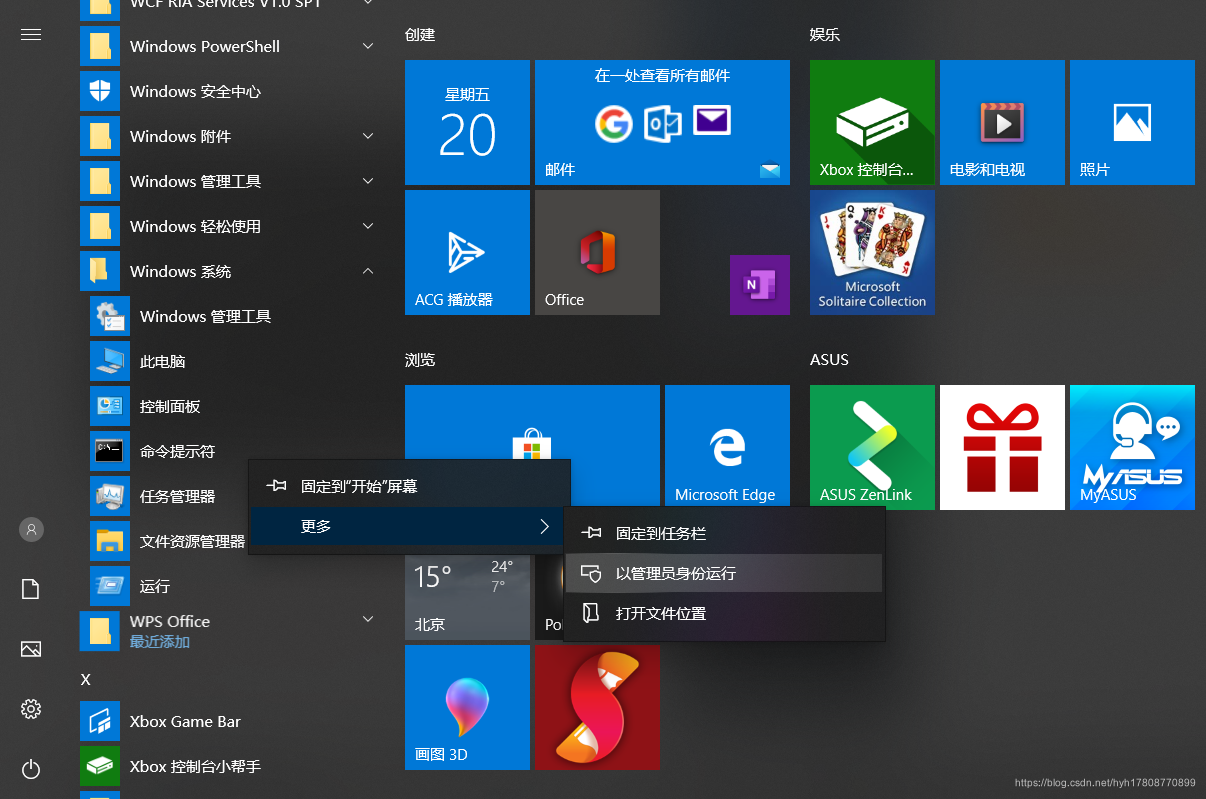Expand the WPS Office folder chevron

pos(368,620)
